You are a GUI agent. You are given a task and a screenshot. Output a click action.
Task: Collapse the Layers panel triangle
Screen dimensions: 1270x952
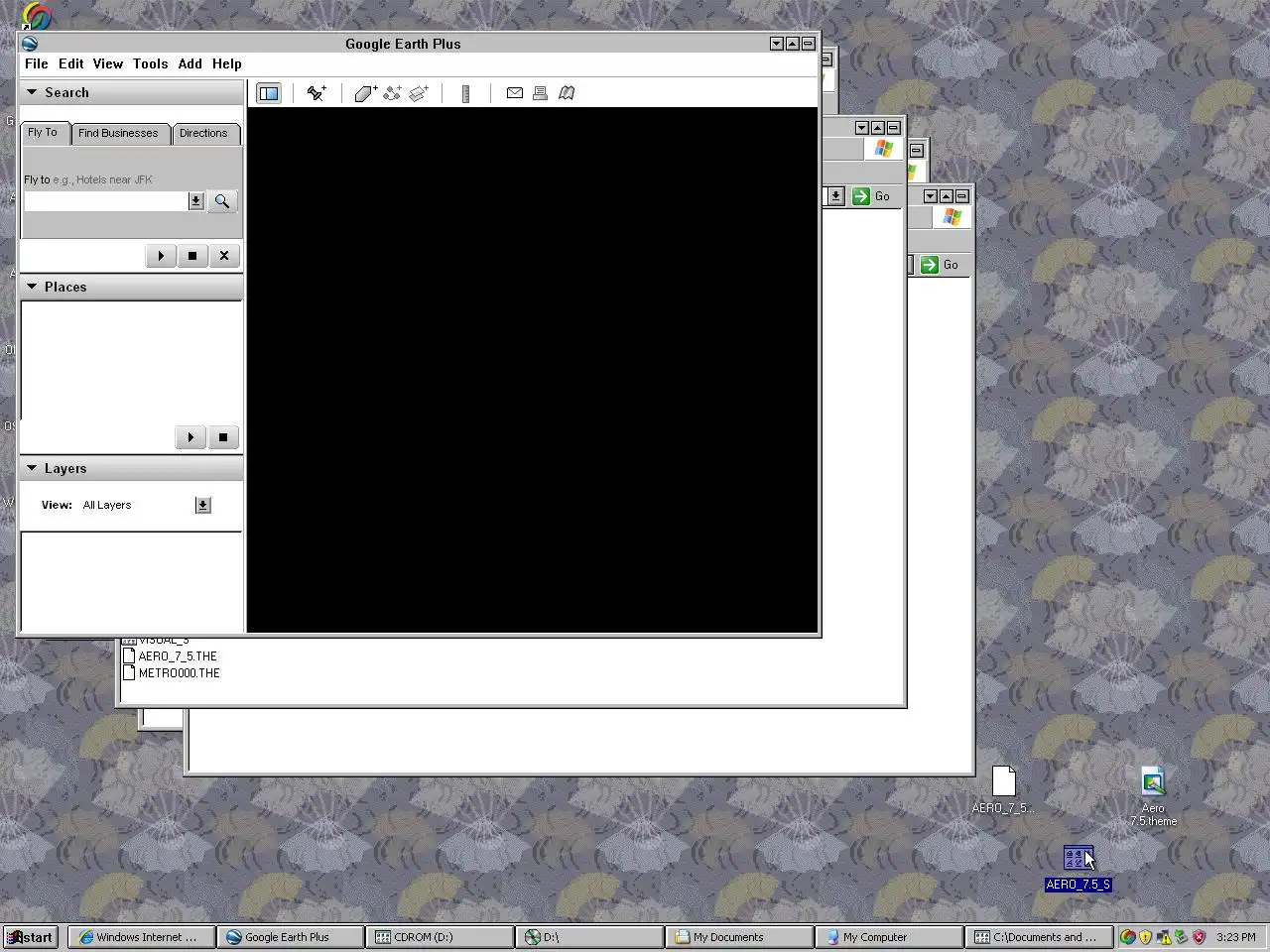(32, 468)
